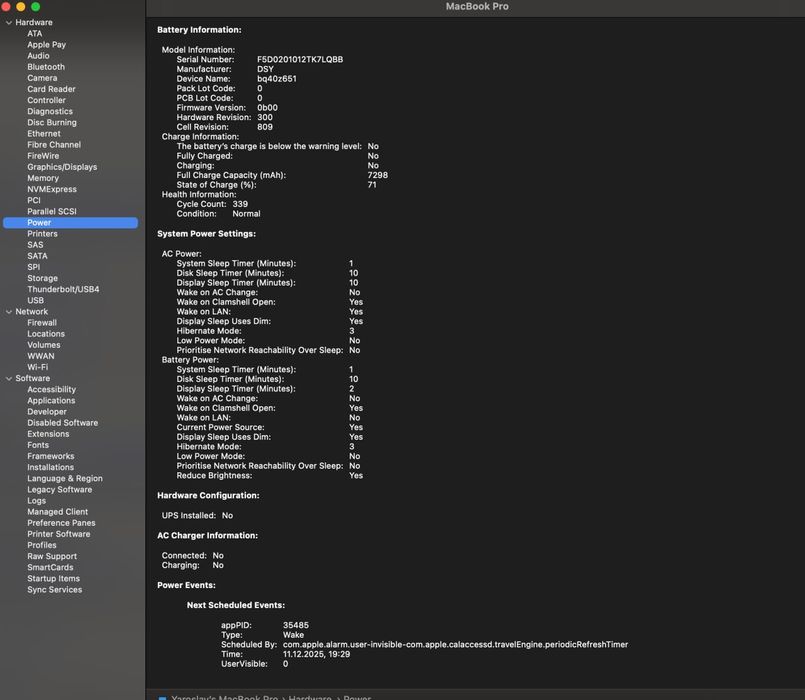Click the scheduled event time 11.12.2025, 19:29
Viewport: 805px width, 700px height.
(x=316, y=655)
